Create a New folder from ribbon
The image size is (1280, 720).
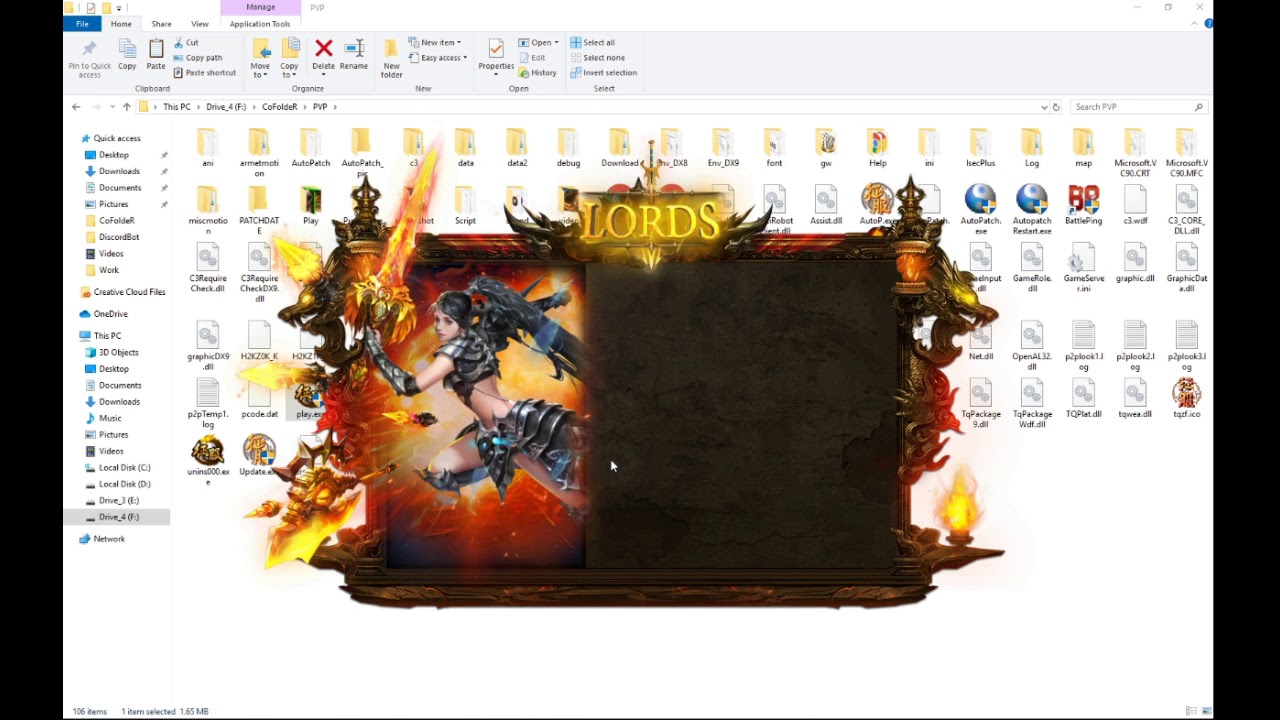pyautogui.click(x=391, y=59)
